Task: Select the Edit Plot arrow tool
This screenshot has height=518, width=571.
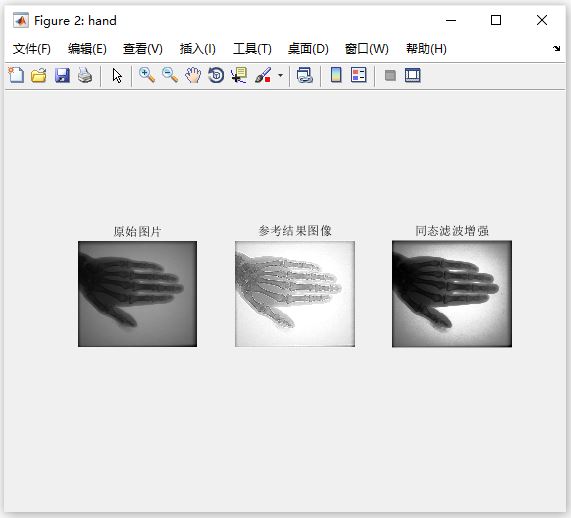Action: point(117,76)
